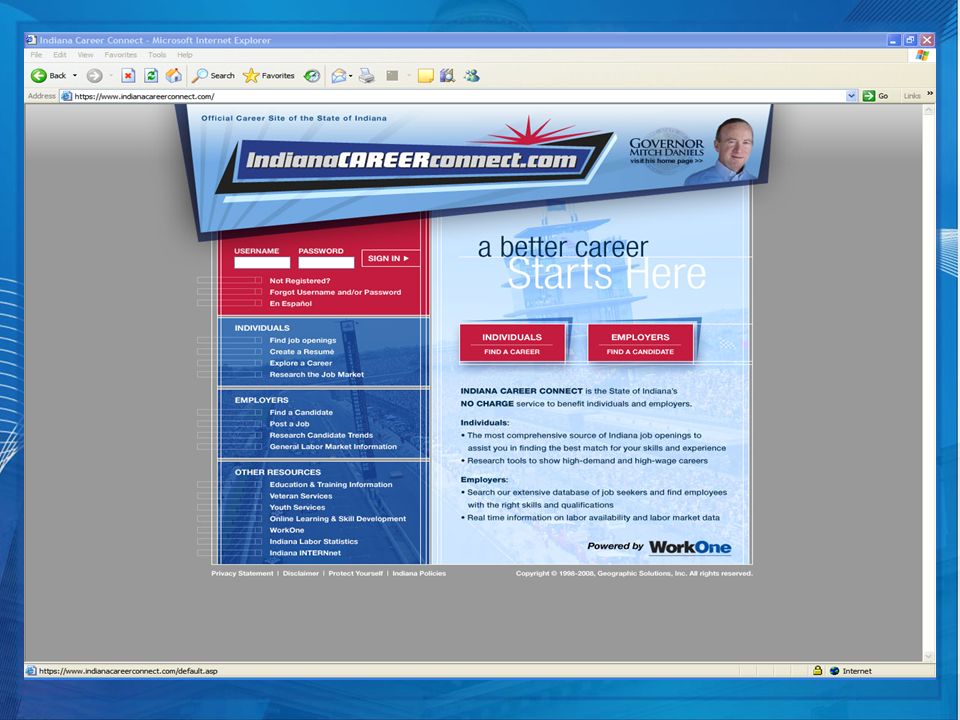960x720 pixels.
Task: Open Find job openings link
Action: pyautogui.click(x=303, y=340)
